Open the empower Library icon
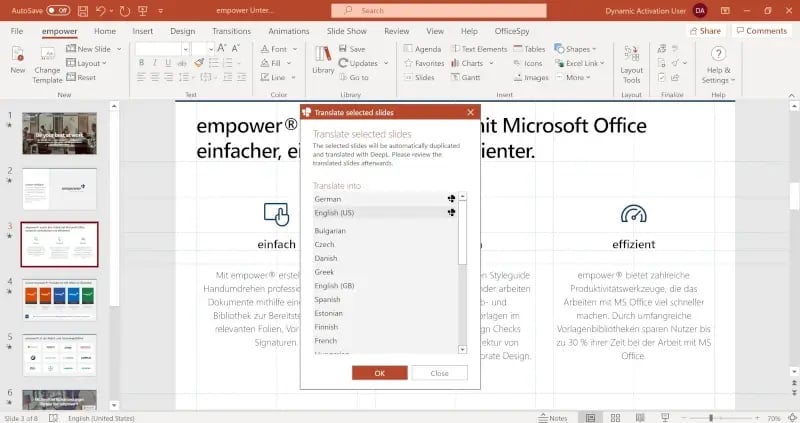800x423 pixels. point(323,61)
